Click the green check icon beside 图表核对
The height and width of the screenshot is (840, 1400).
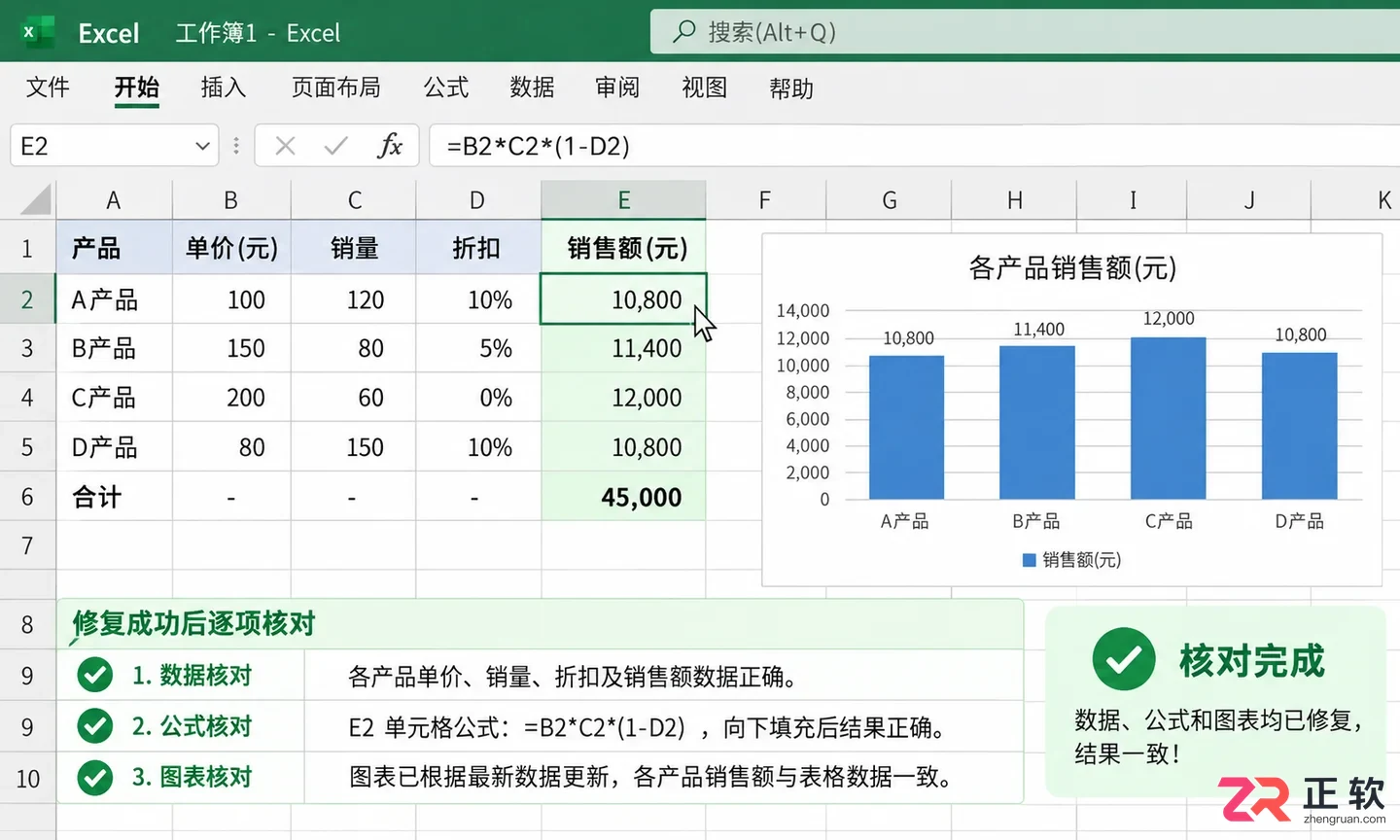tap(95, 777)
